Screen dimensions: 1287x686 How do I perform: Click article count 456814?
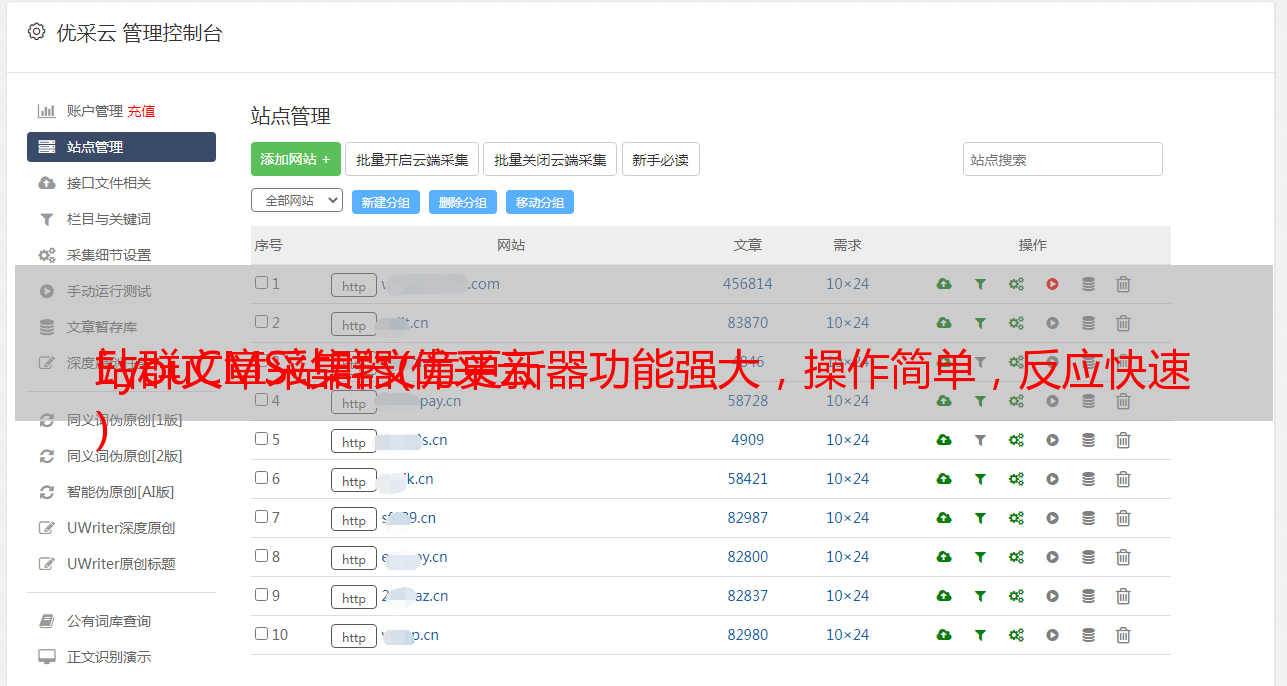(748, 284)
